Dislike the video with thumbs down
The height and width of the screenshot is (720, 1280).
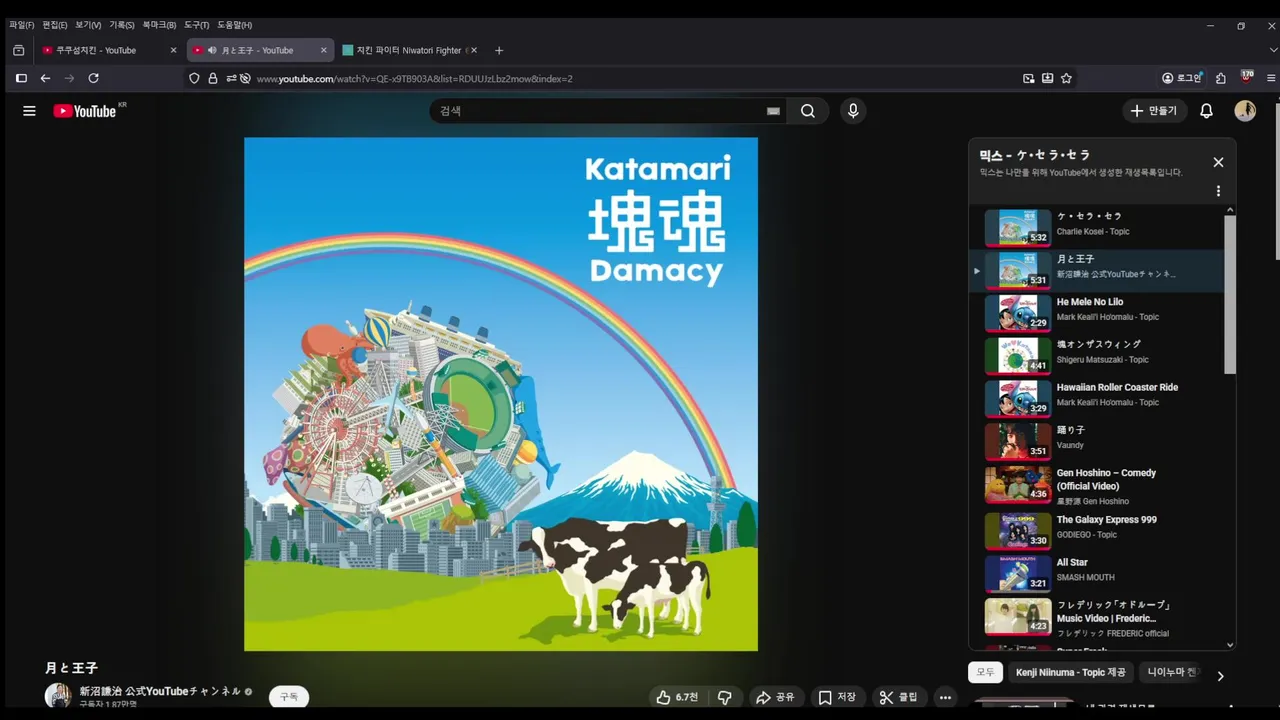[725, 697]
